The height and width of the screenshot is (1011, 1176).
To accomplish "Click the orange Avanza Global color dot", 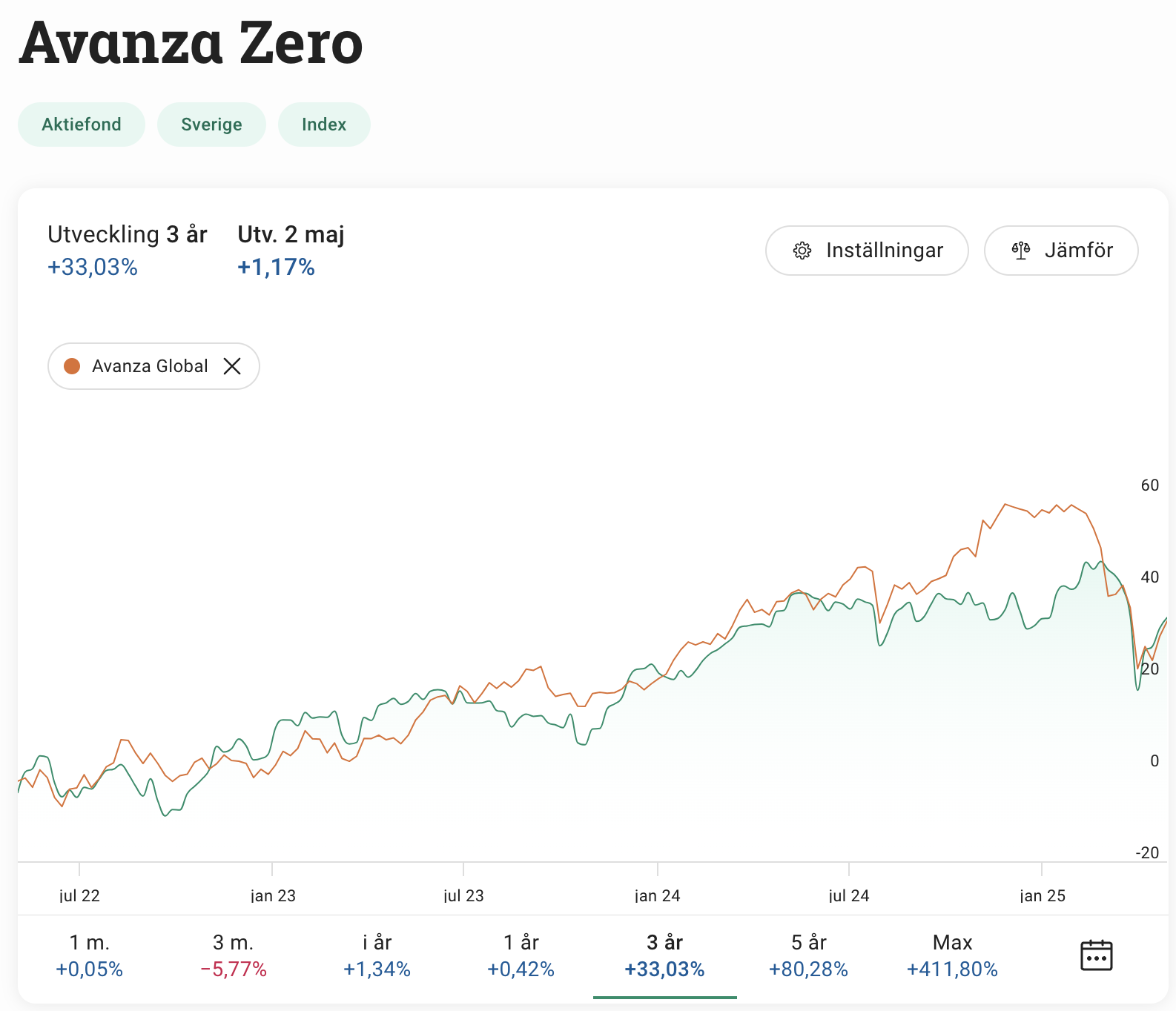I will (72, 366).
